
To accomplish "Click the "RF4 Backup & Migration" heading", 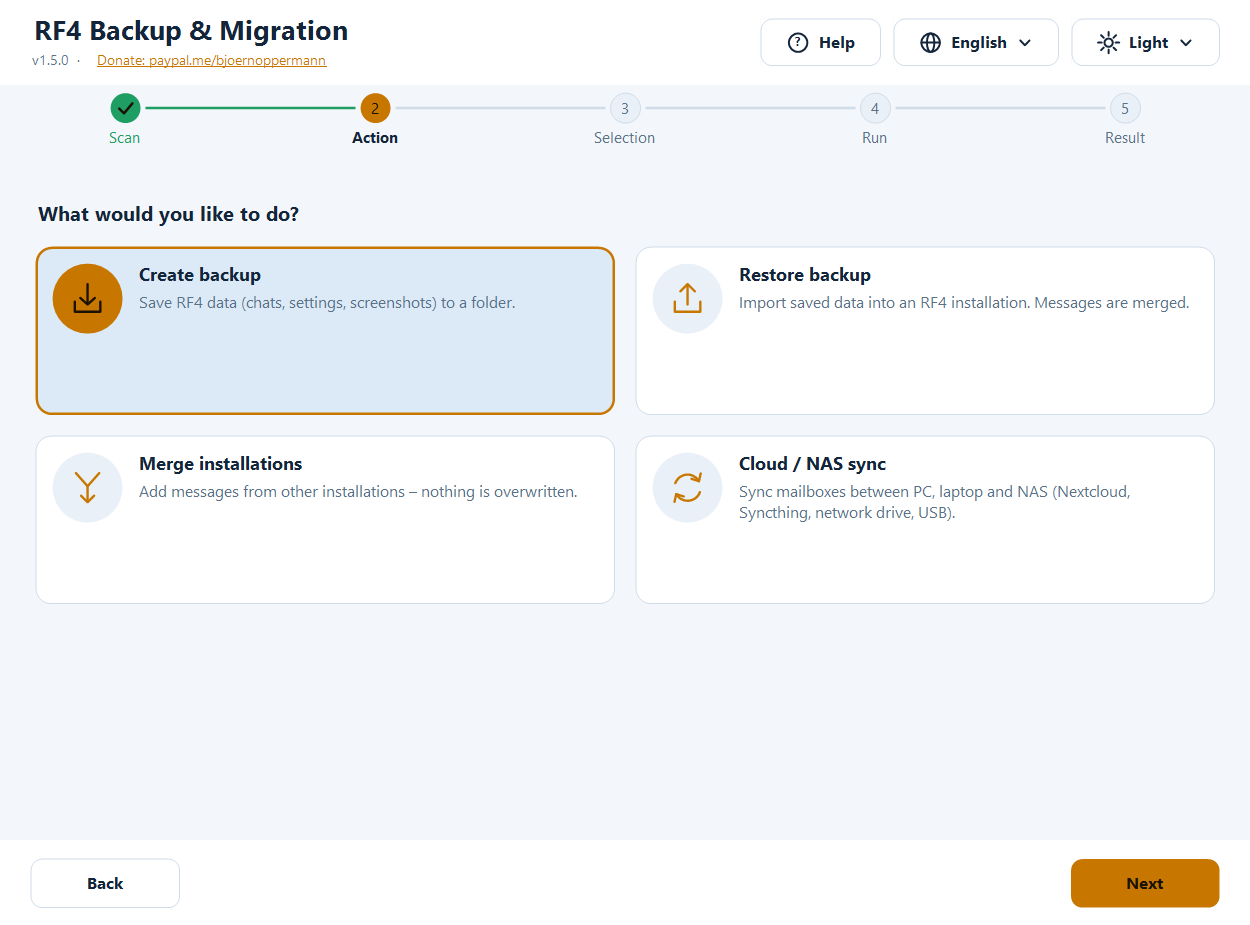I will [x=191, y=31].
